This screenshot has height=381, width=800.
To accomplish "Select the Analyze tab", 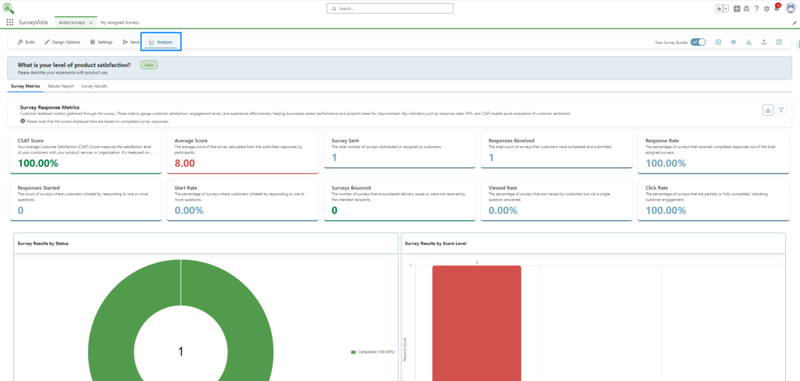I will pyautogui.click(x=161, y=42).
